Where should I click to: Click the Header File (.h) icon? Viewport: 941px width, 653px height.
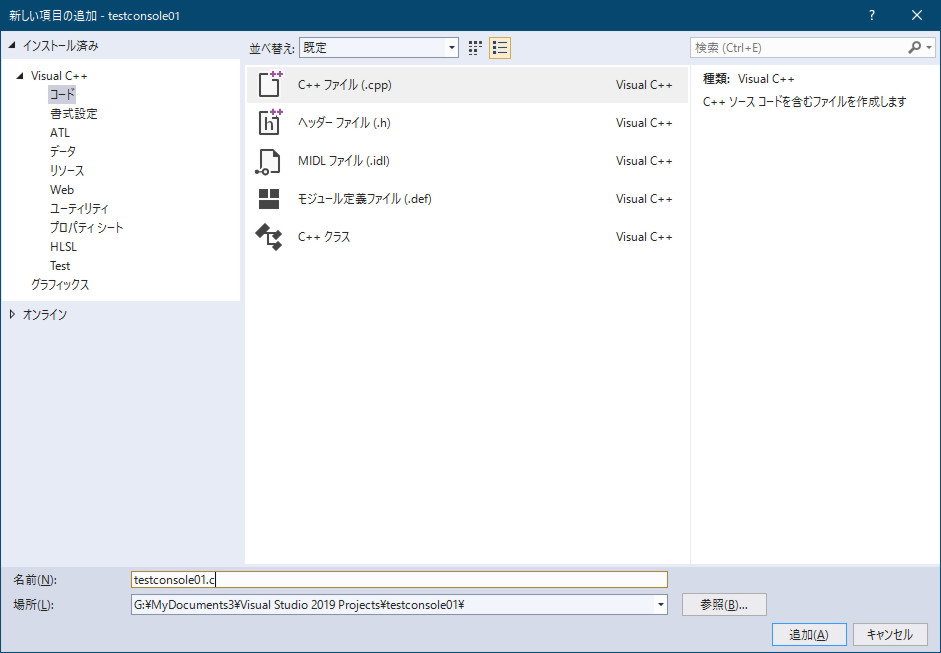[x=270, y=123]
